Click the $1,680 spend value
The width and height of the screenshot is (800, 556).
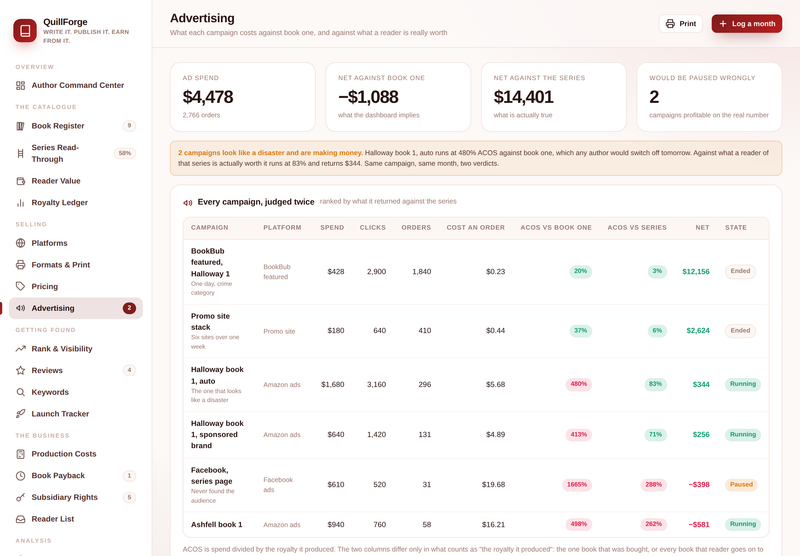333,385
